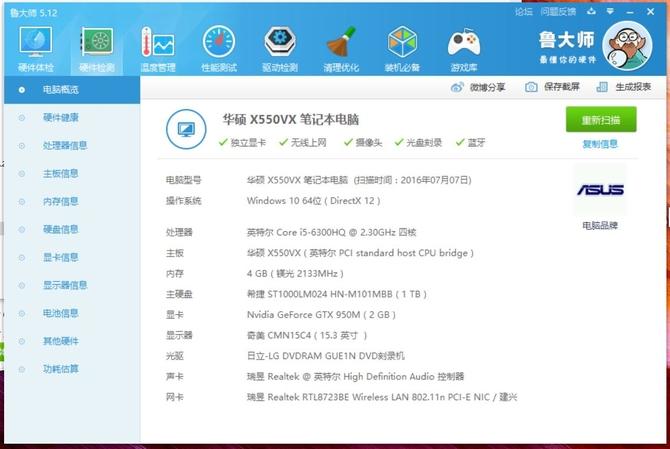The width and height of the screenshot is (670, 449).
Task: Click the 奇美 CMN15C4 display value
Action: [x=307, y=335]
